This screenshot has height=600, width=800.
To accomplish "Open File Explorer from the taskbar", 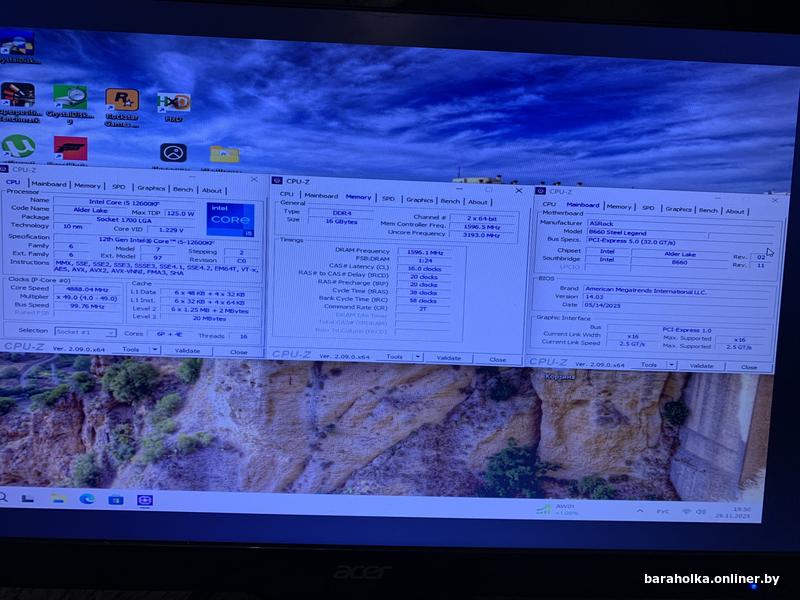I will [59, 498].
